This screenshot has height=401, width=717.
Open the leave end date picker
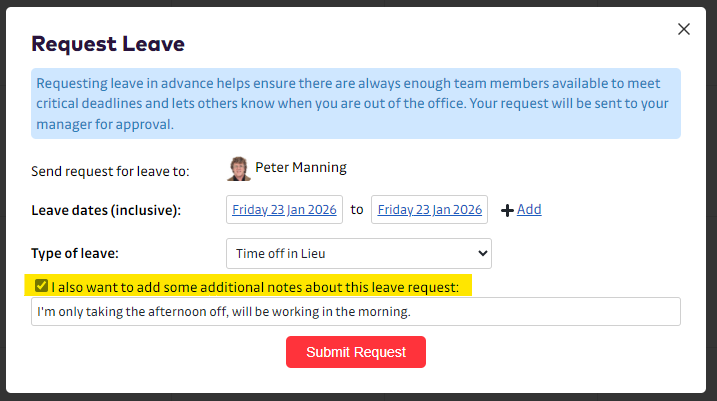[430, 210]
